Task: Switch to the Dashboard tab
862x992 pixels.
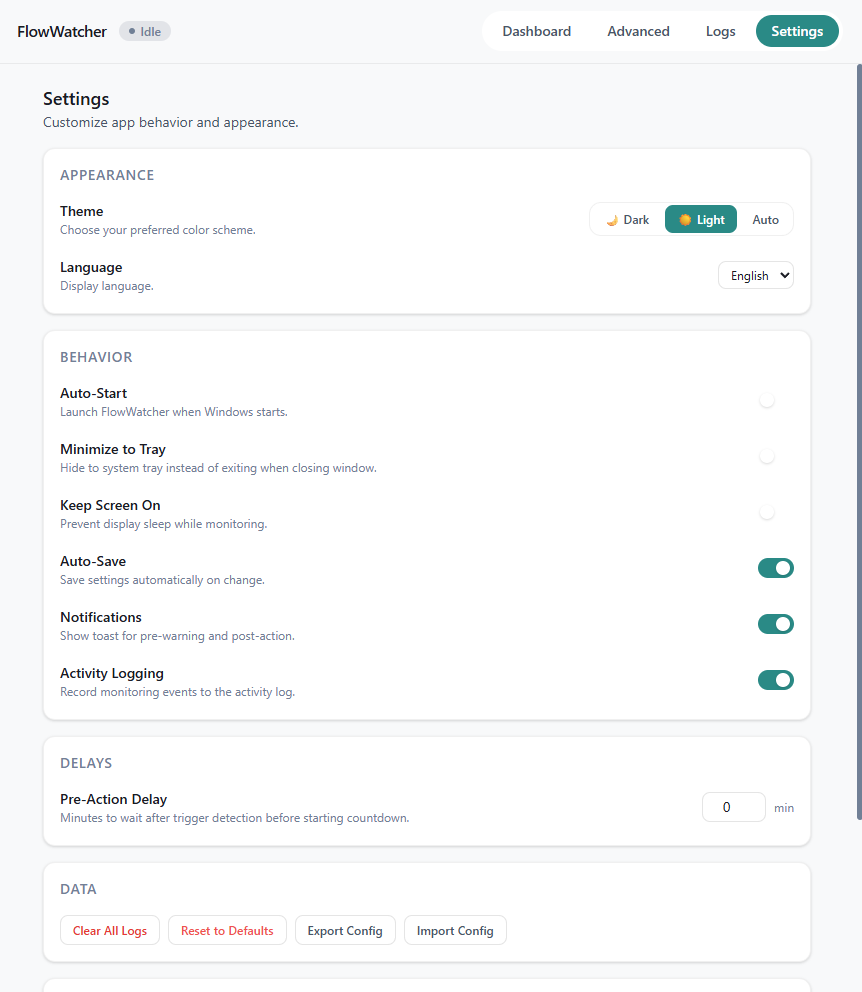Action: [536, 31]
